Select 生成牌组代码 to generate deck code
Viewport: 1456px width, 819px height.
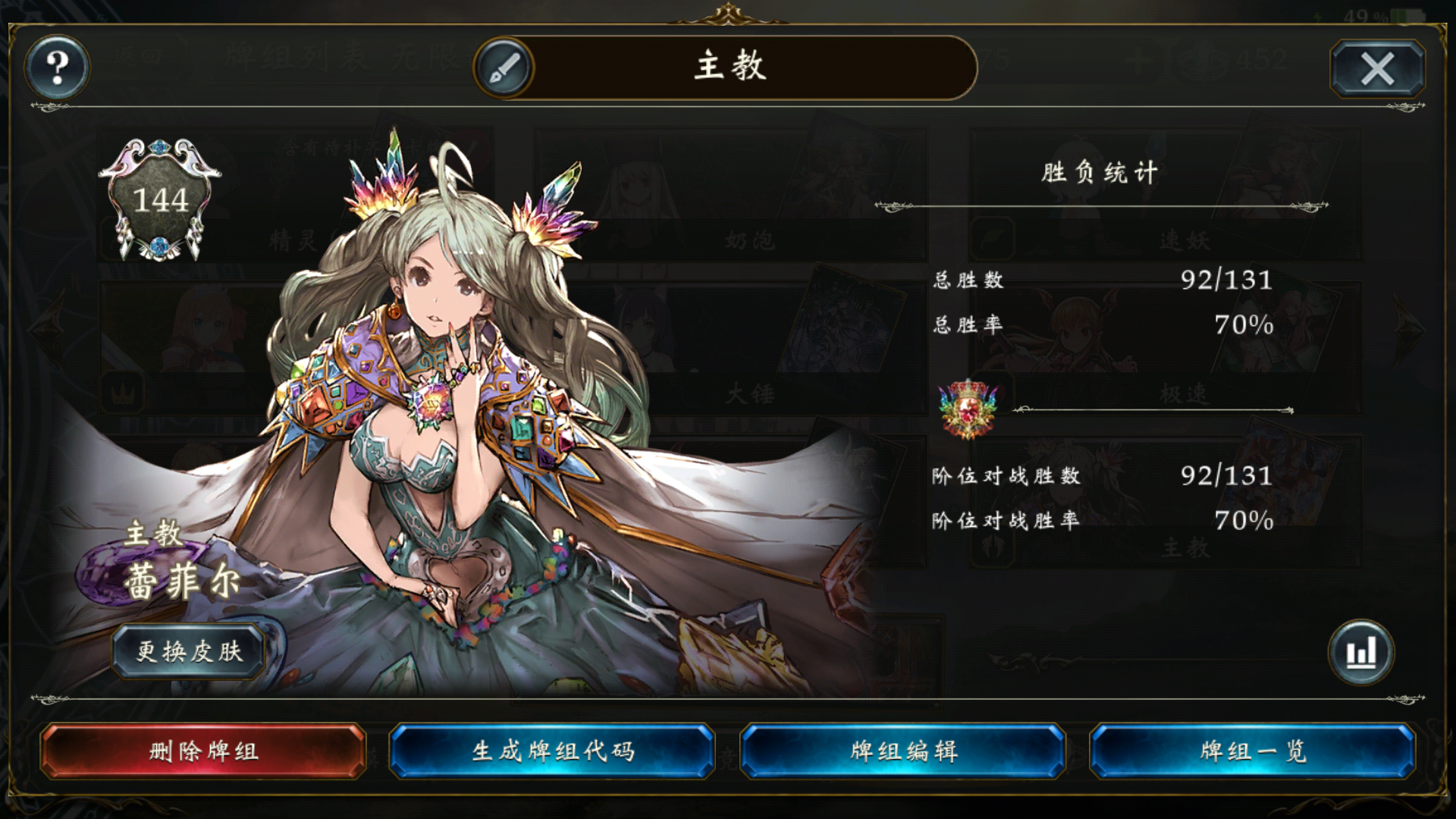[x=553, y=752]
